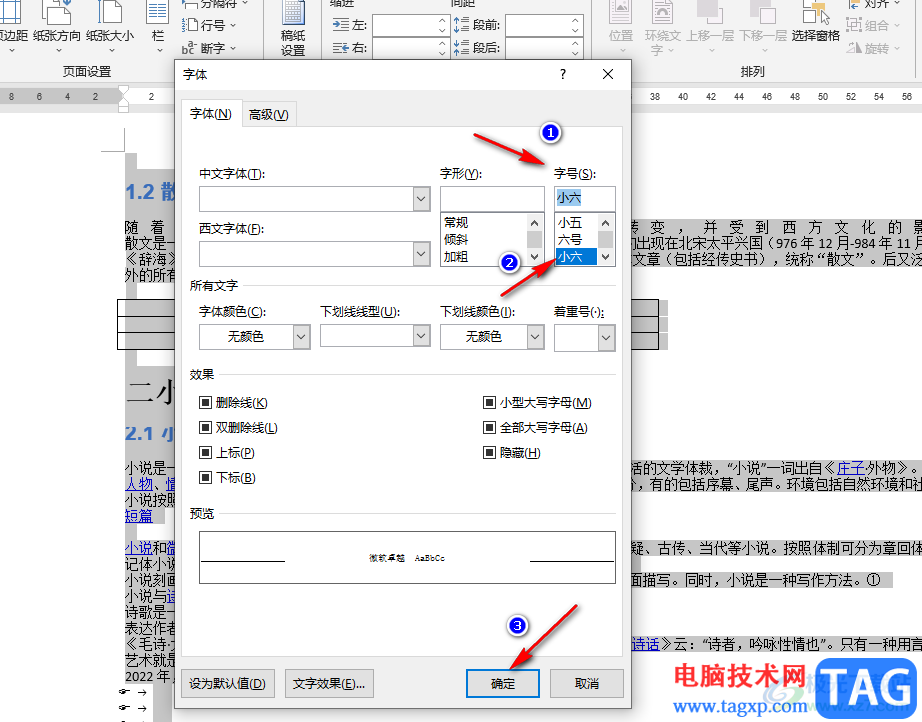922x722 pixels.
Task: Click the ruler indent marker
Action: [x=123, y=98]
